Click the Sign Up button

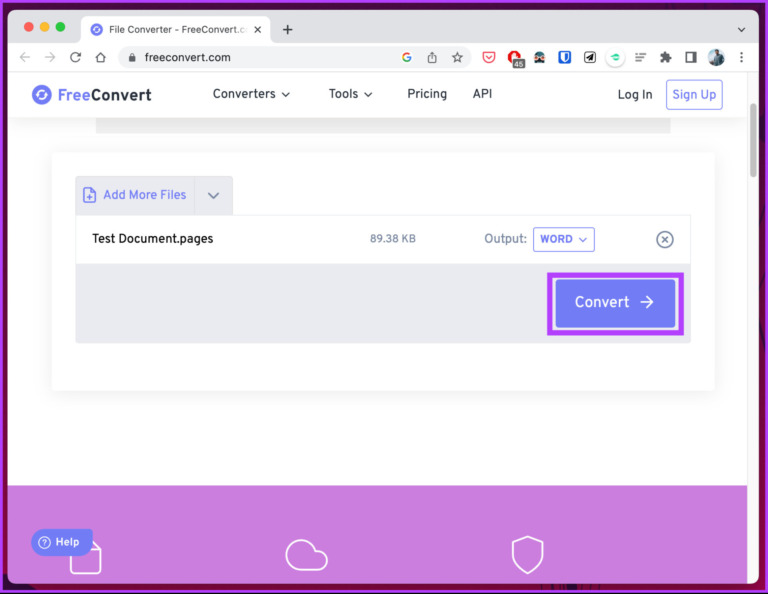694,95
